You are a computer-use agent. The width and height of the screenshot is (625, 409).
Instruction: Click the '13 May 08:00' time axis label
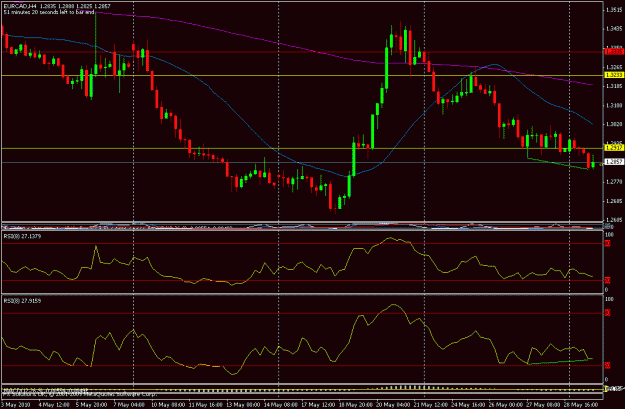243,405
